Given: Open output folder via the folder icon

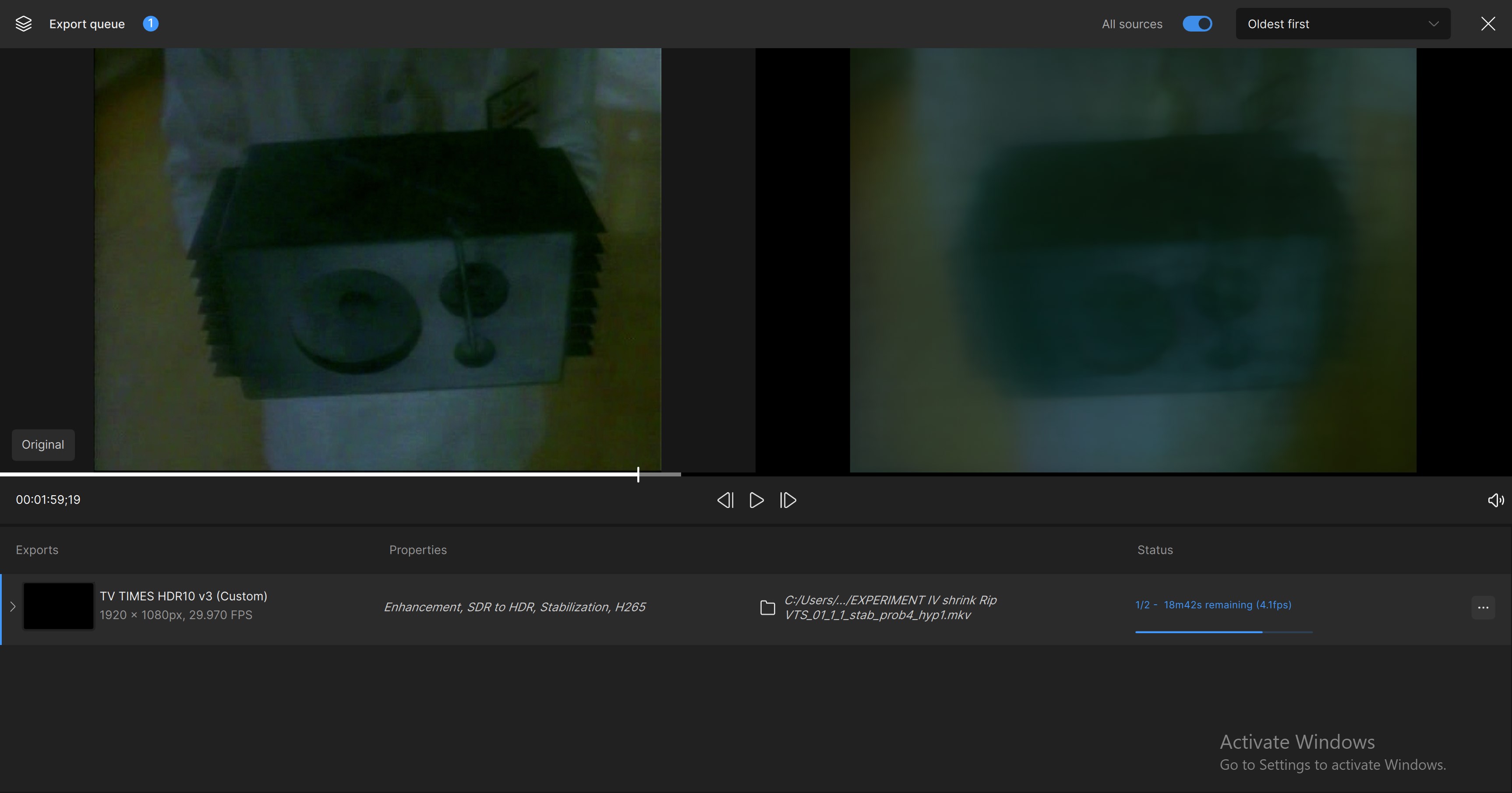Looking at the screenshot, I should [767, 607].
